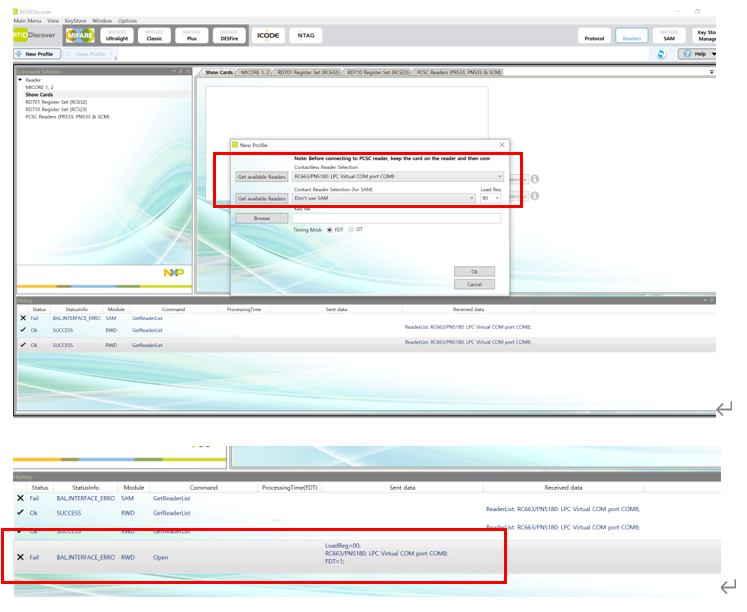Open the Window menu
This screenshot has width=747, height=612.
[x=101, y=21]
